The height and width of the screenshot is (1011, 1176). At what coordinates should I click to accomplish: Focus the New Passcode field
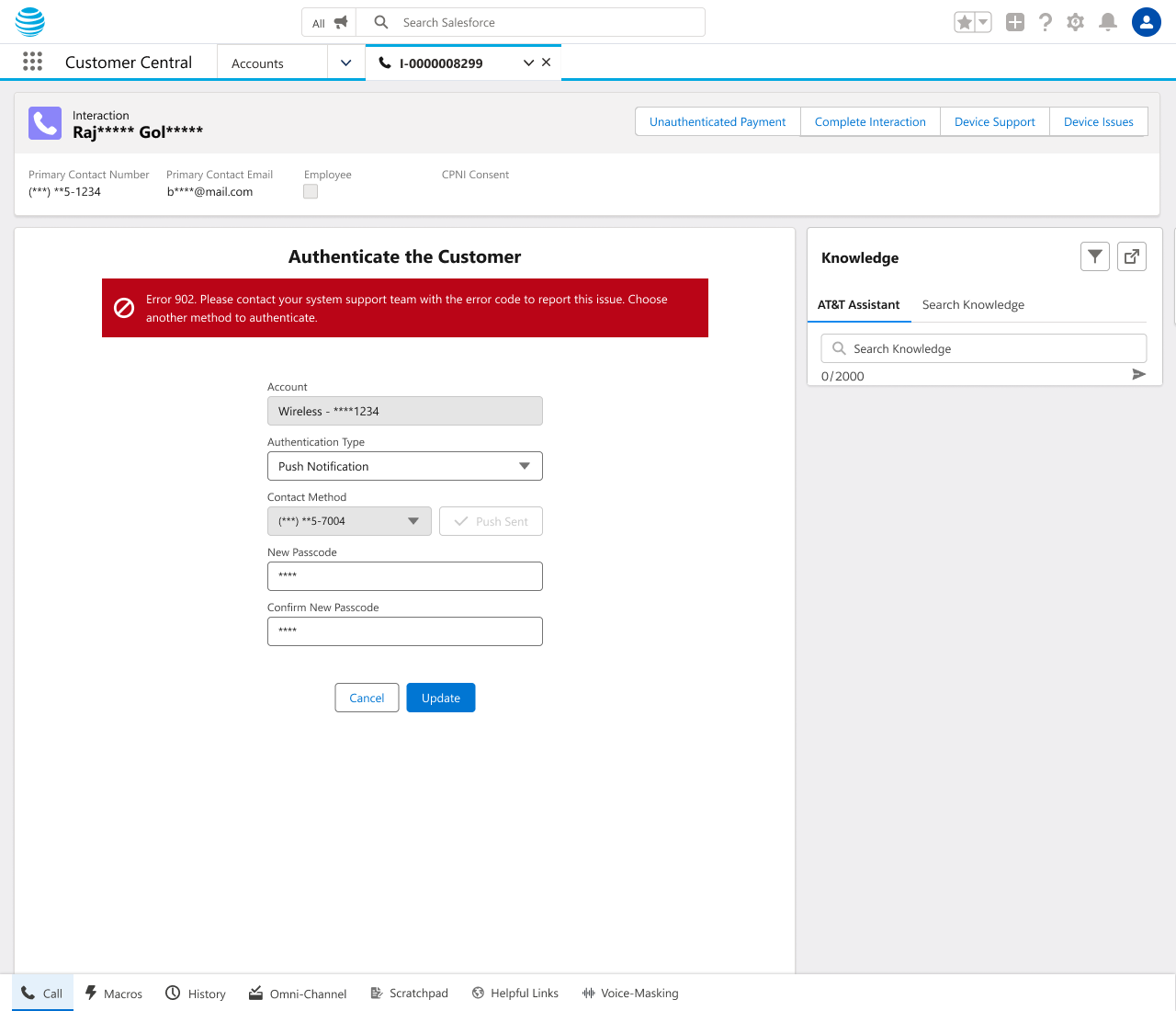click(405, 576)
